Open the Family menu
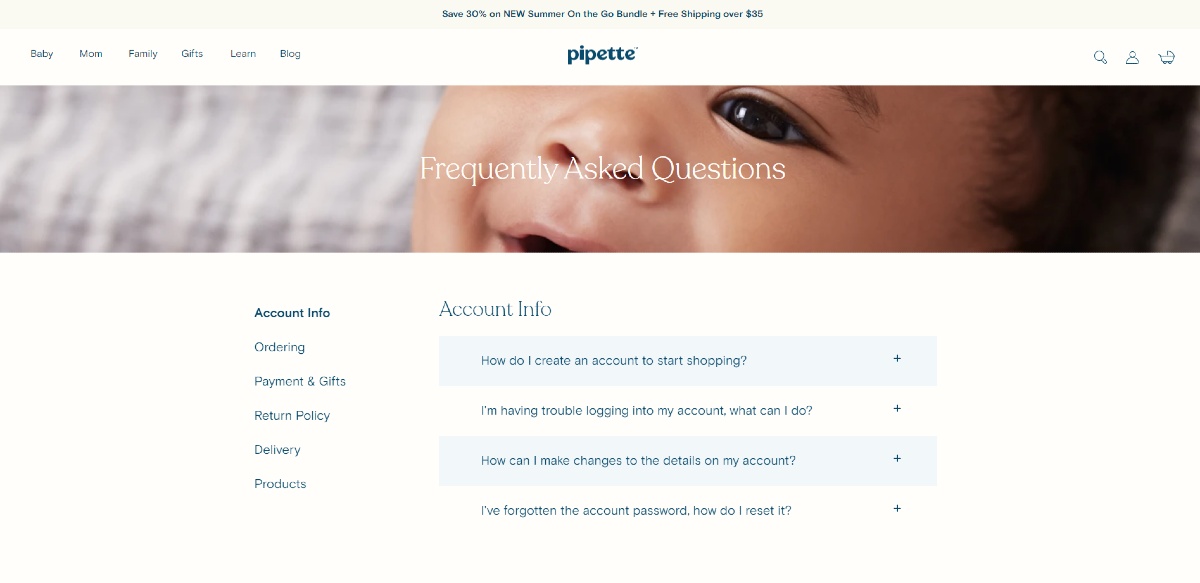 [143, 54]
